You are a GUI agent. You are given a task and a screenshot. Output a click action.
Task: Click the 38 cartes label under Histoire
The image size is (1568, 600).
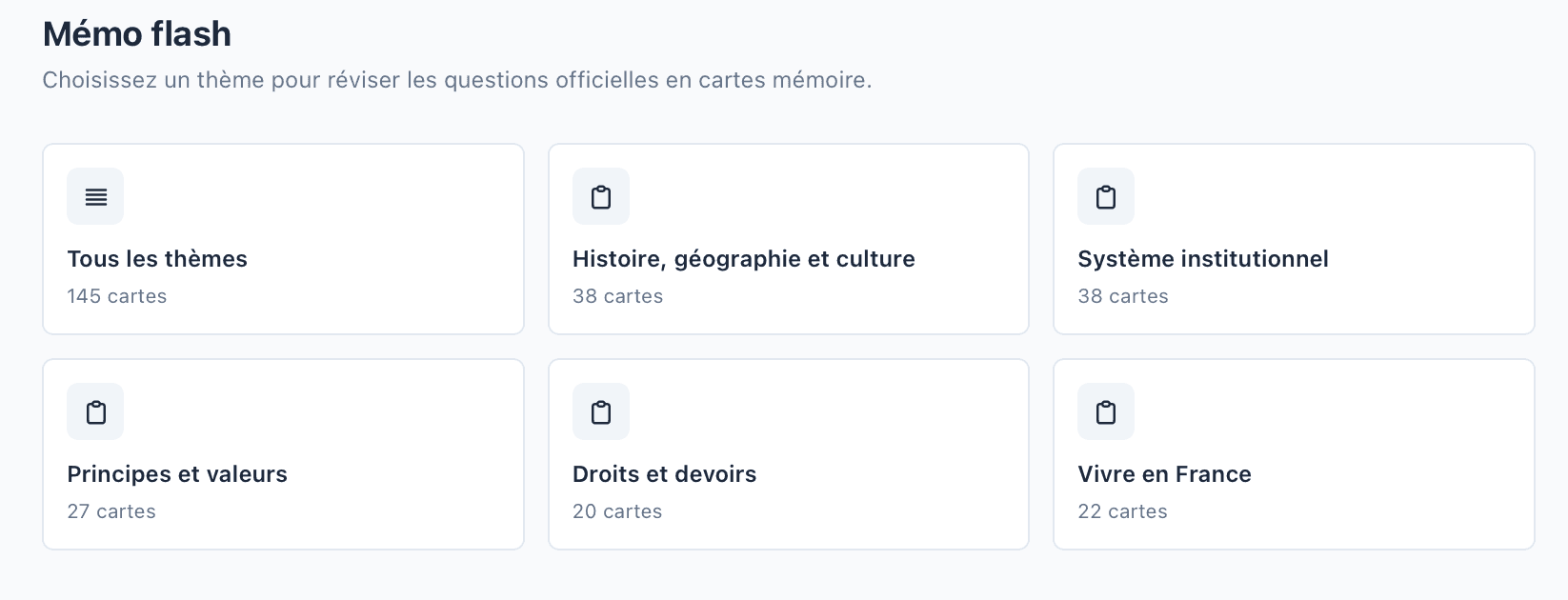[x=617, y=296]
